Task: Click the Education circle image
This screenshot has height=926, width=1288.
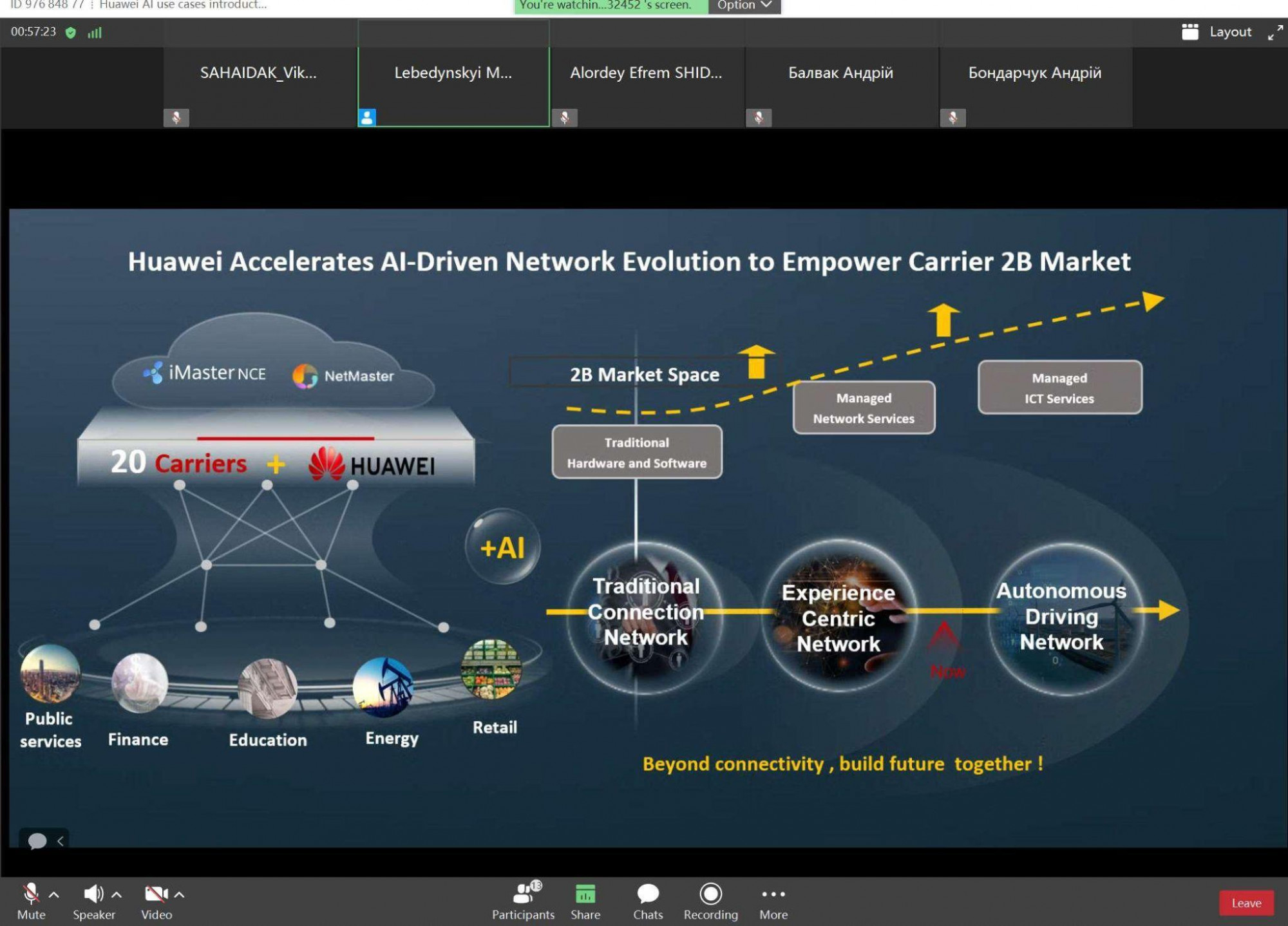Action: (267, 688)
